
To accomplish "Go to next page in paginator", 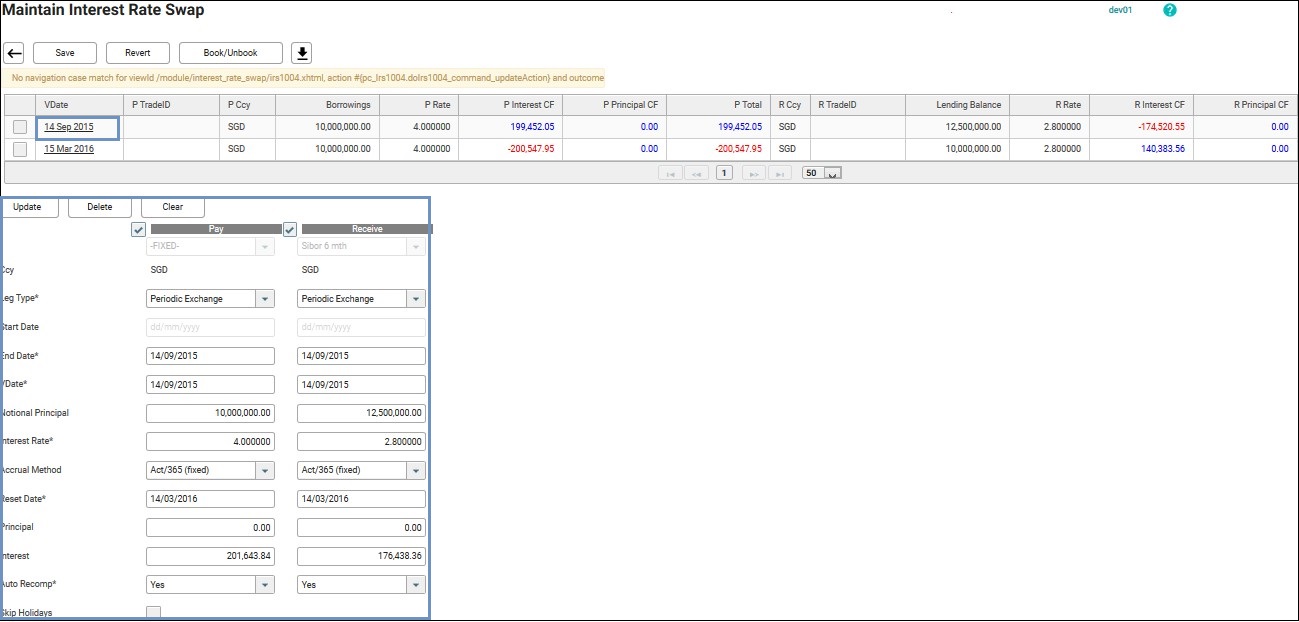I will 753,173.
